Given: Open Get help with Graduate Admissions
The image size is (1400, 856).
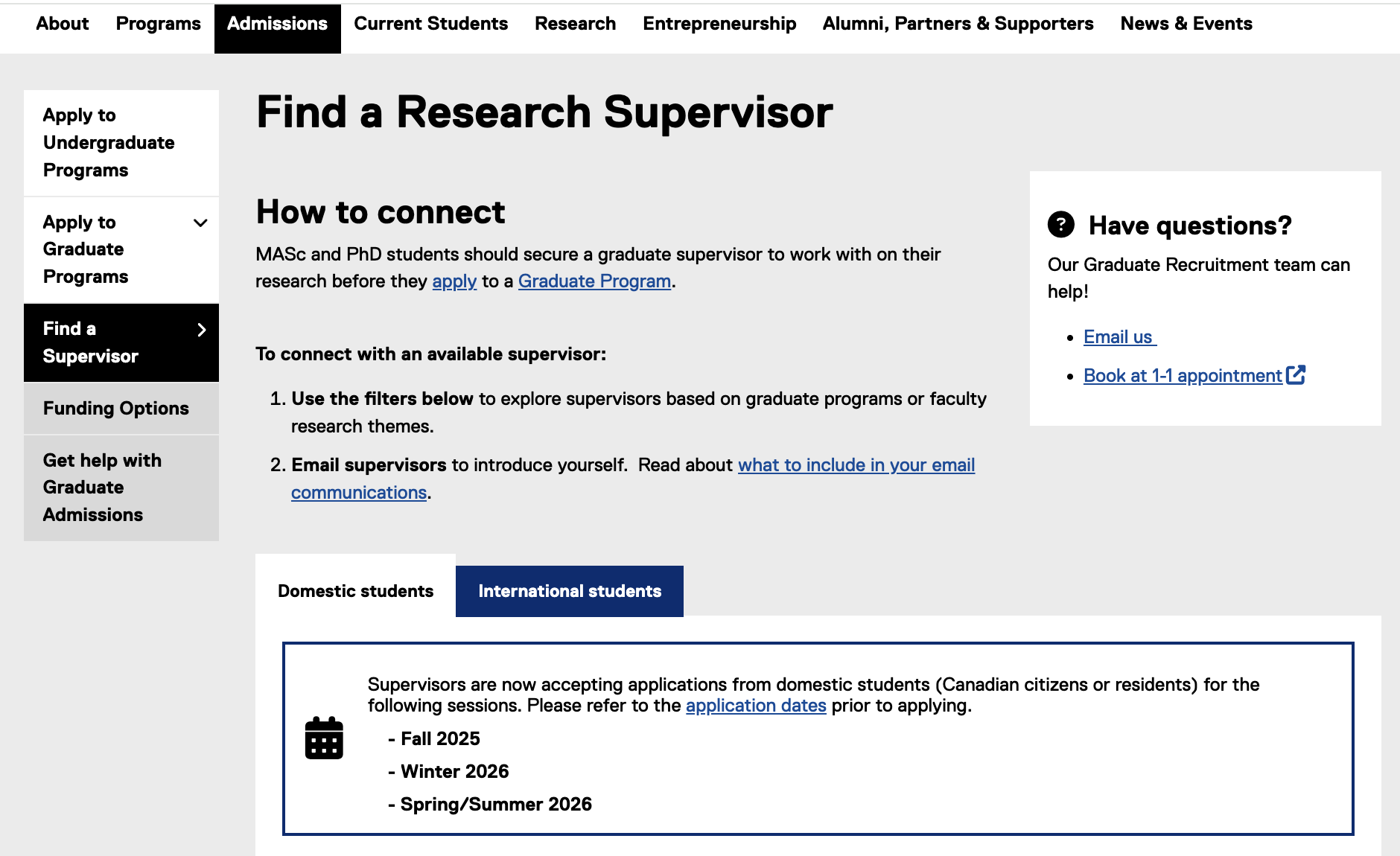Looking at the screenshot, I should click(x=102, y=488).
